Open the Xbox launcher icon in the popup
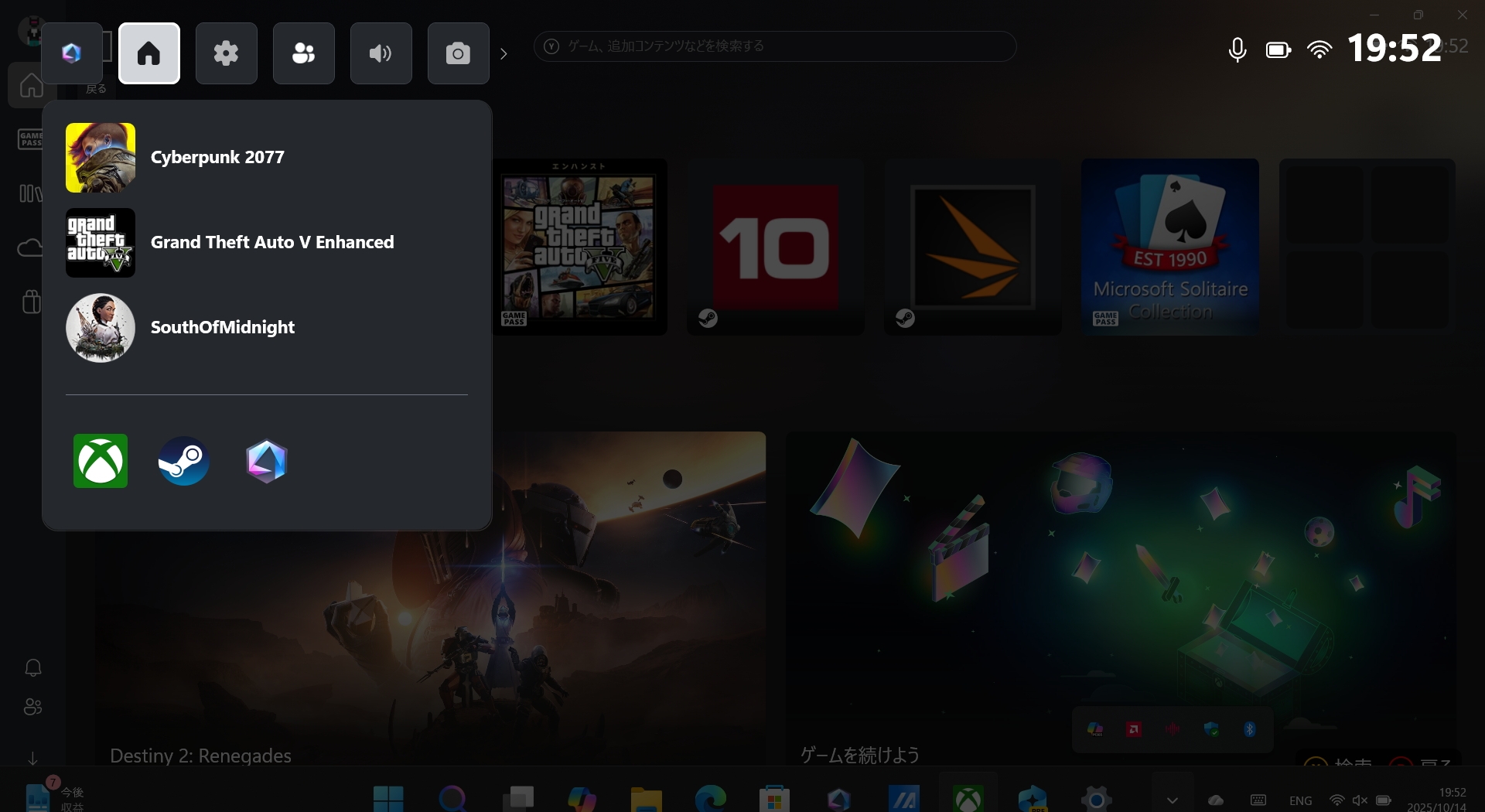Viewport: 1485px width, 812px height. pyautogui.click(x=99, y=461)
